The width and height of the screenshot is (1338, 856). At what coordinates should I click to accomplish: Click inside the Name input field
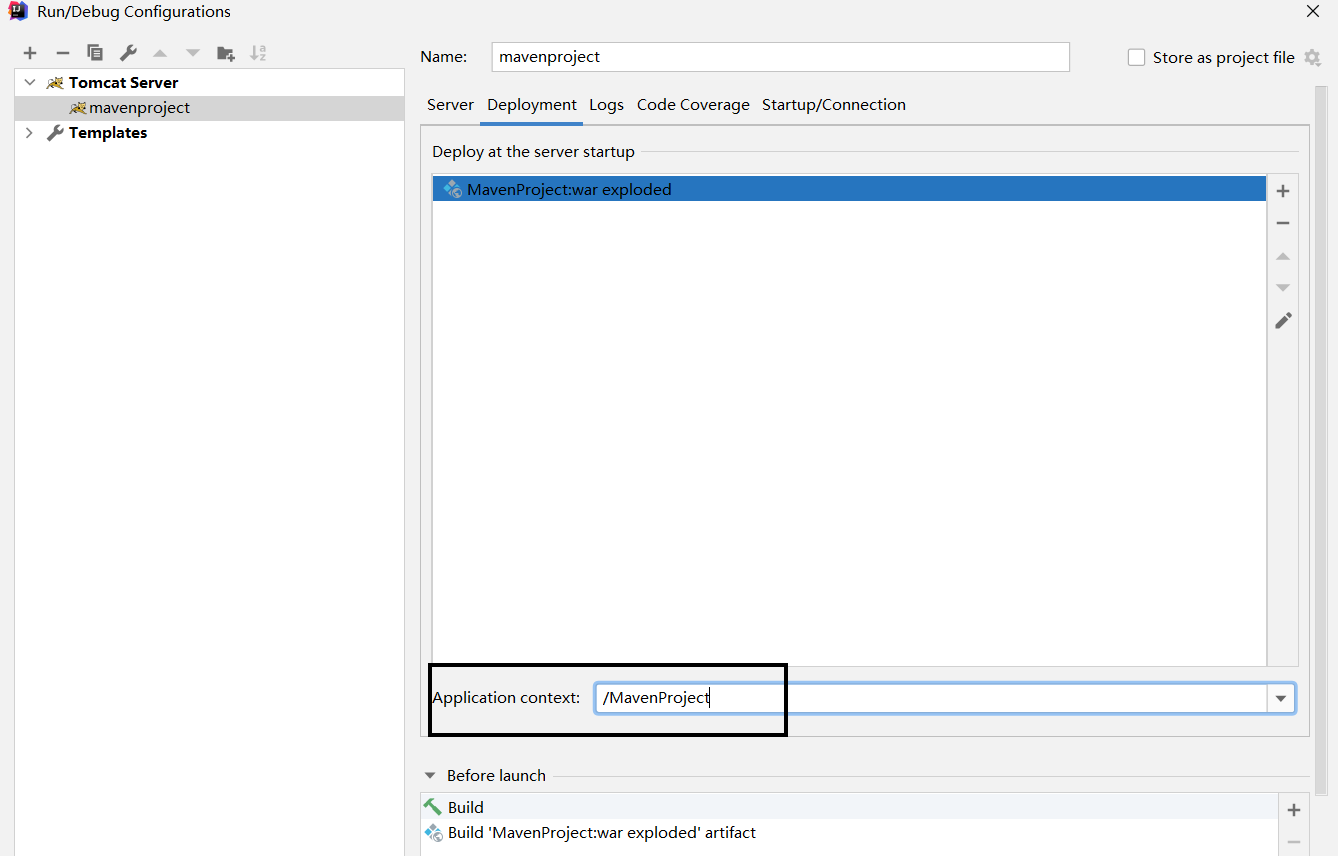780,57
